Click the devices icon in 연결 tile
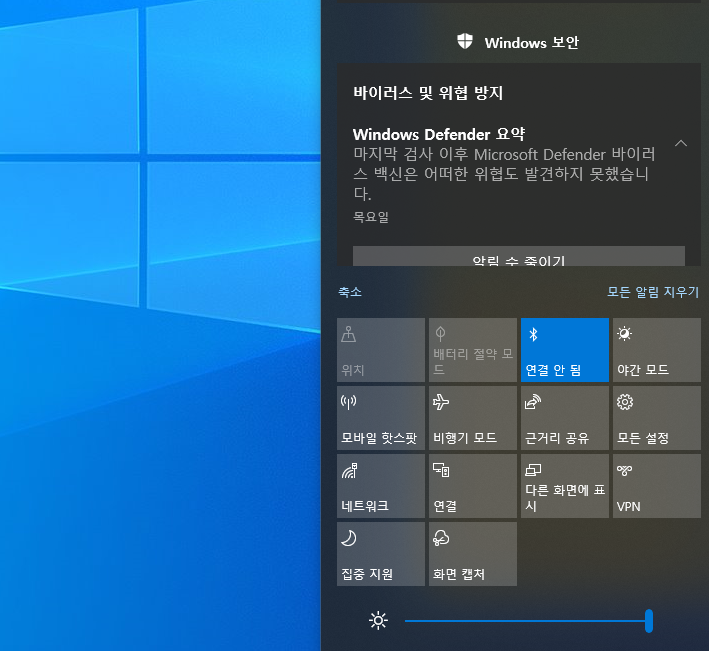The height and width of the screenshot is (651, 709). 441,470
